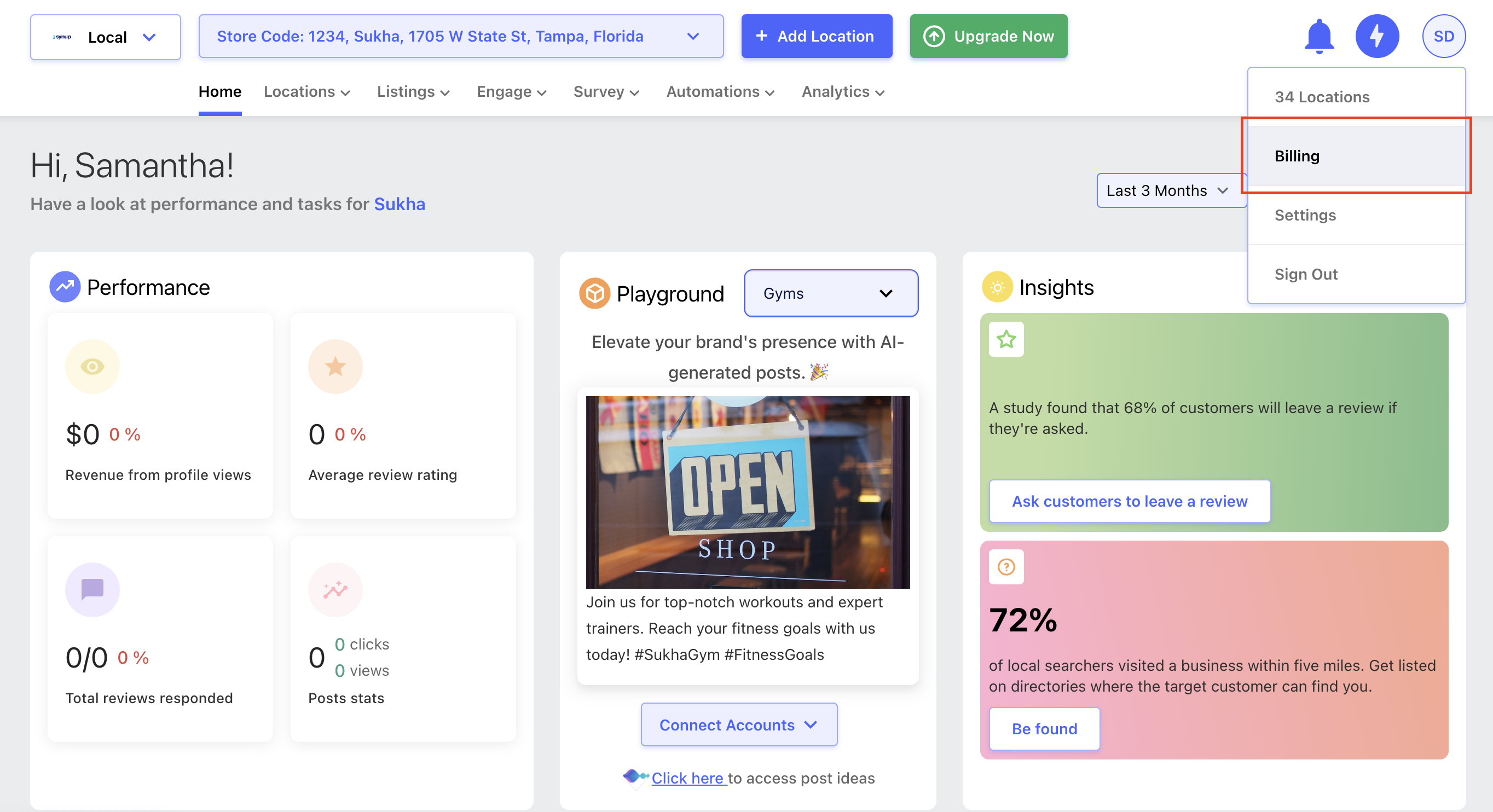1493x812 pixels.
Task: Open the notifications bell
Action: pyautogui.click(x=1318, y=37)
